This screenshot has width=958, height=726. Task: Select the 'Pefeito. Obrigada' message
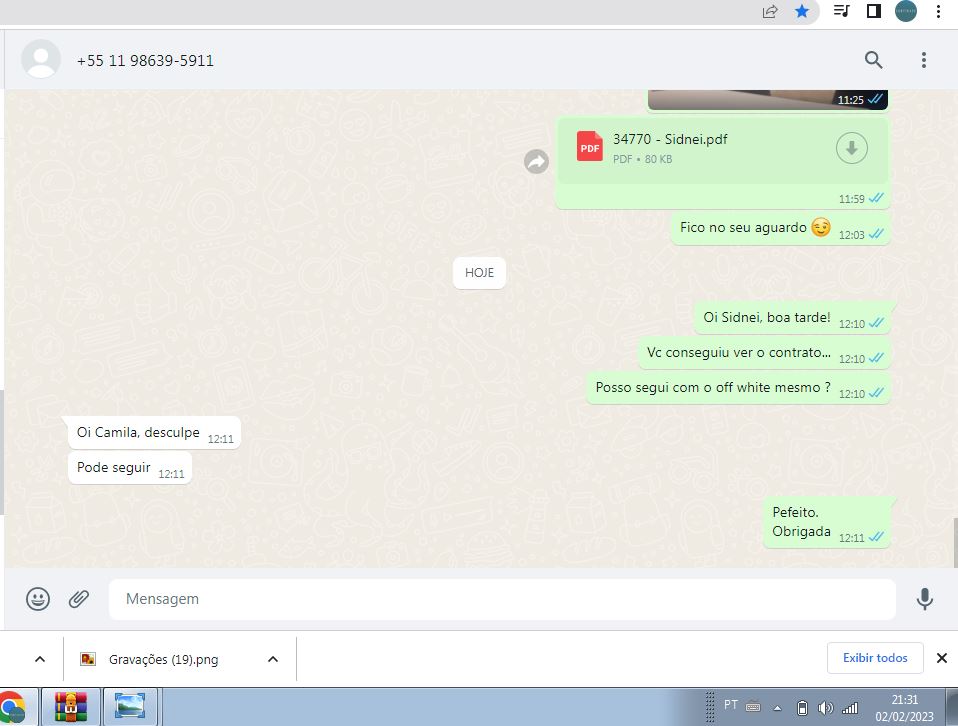826,522
